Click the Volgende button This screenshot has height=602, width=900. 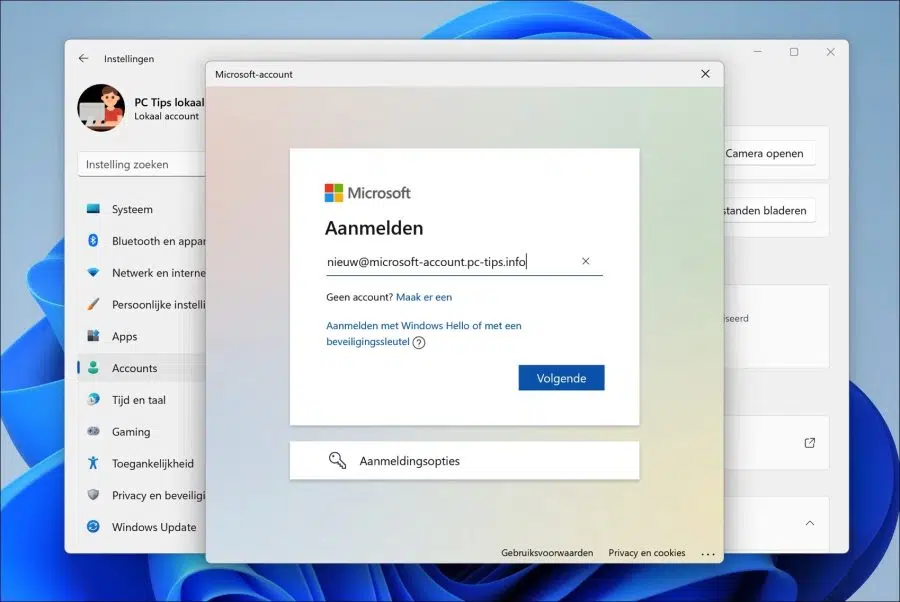point(561,378)
